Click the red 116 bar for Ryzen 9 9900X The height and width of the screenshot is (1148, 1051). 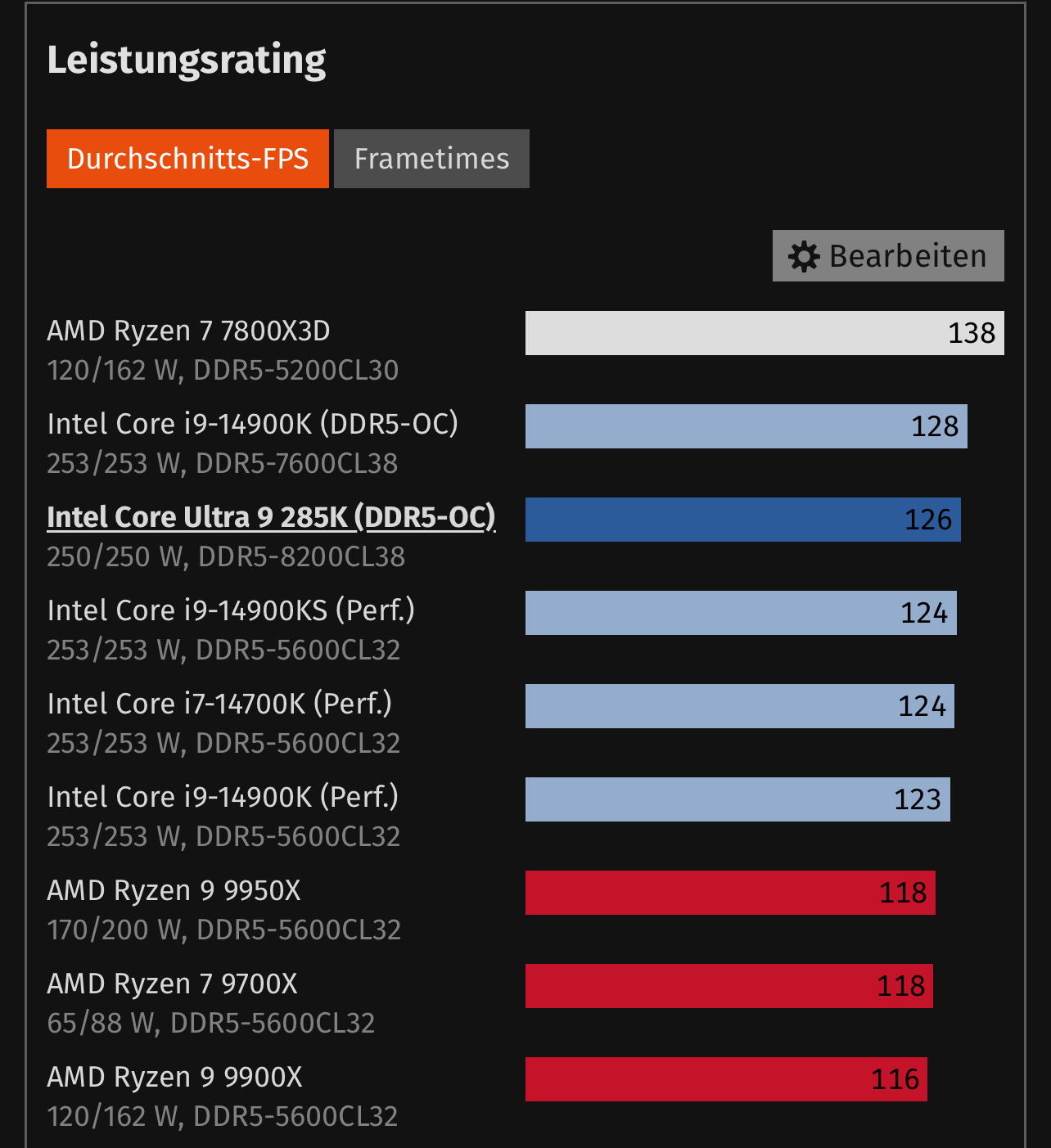click(x=726, y=1079)
